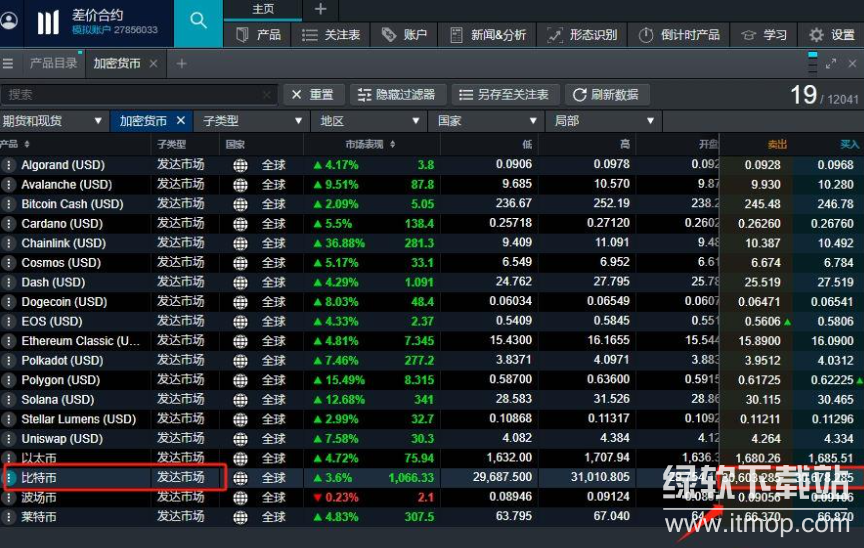This screenshot has width=864, height=548.
Task: Remove the 加密货币 filter with its X
Action: (x=181, y=121)
